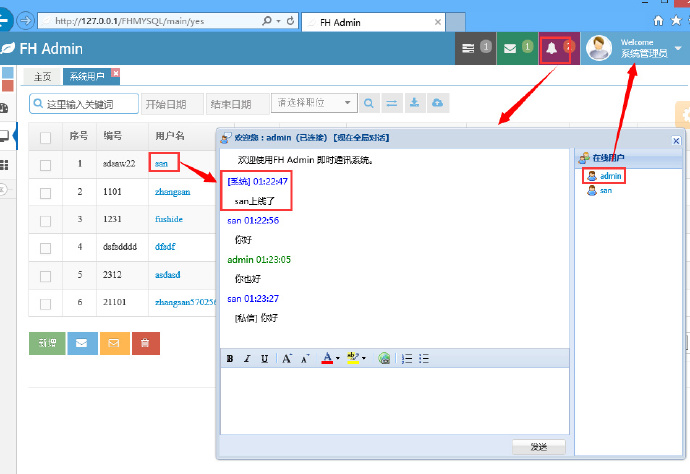Click the browser refresh icon

pos(290,21)
